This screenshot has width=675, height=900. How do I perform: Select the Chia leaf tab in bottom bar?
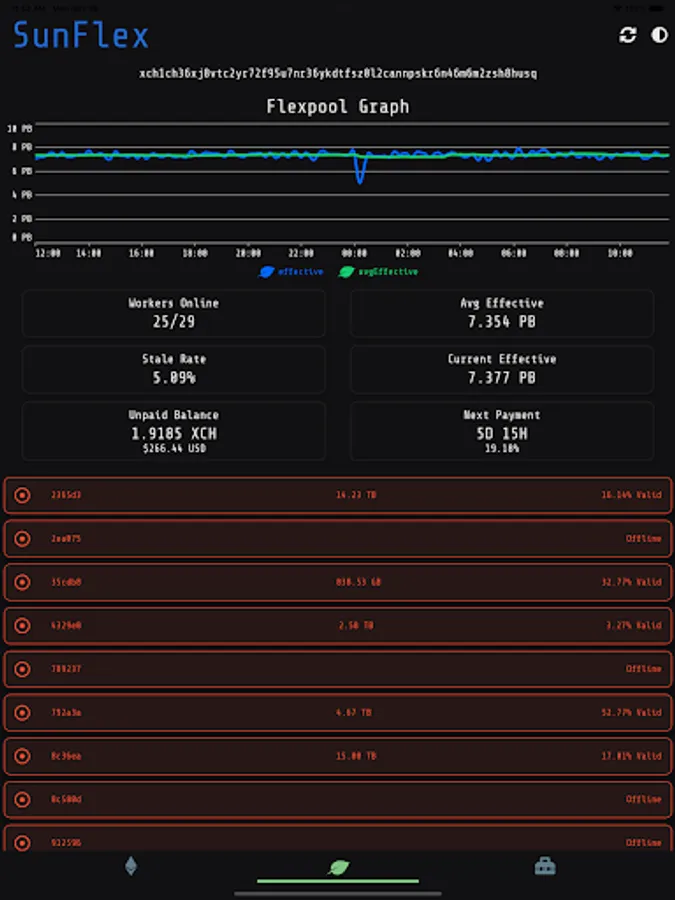tap(338, 867)
